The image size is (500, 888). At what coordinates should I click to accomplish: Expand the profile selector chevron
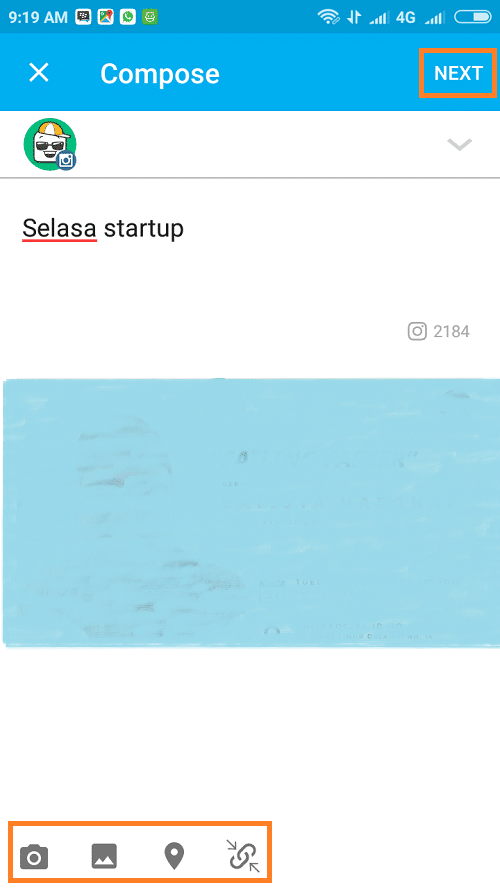point(459,144)
